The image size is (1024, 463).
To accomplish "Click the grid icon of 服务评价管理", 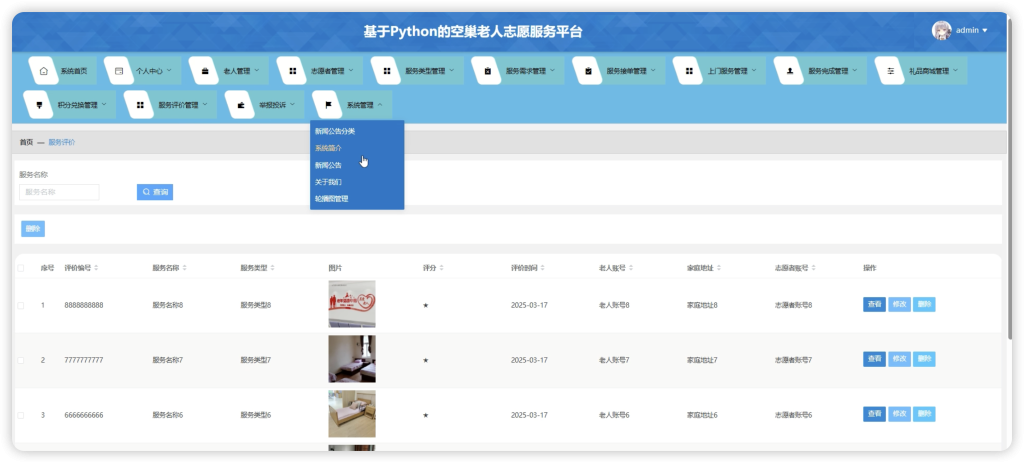I will click(x=140, y=104).
